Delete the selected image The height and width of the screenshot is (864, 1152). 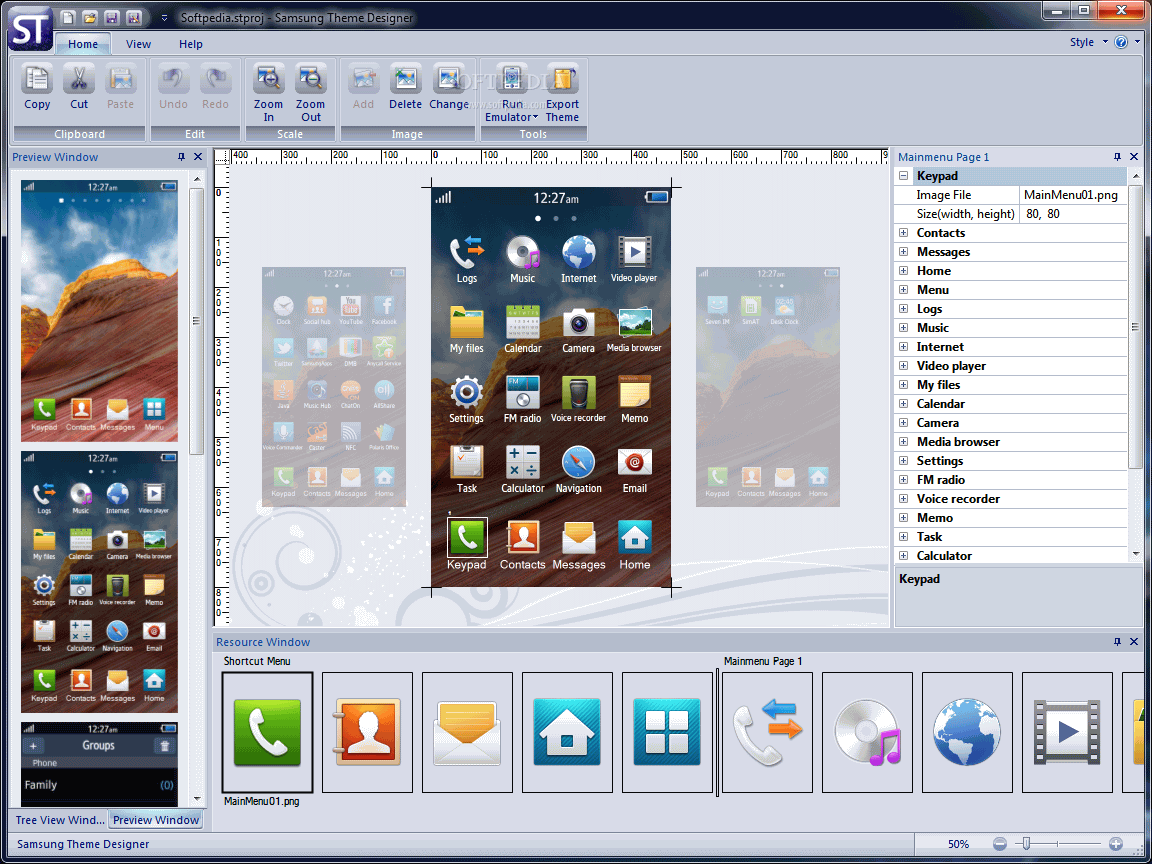(x=406, y=87)
